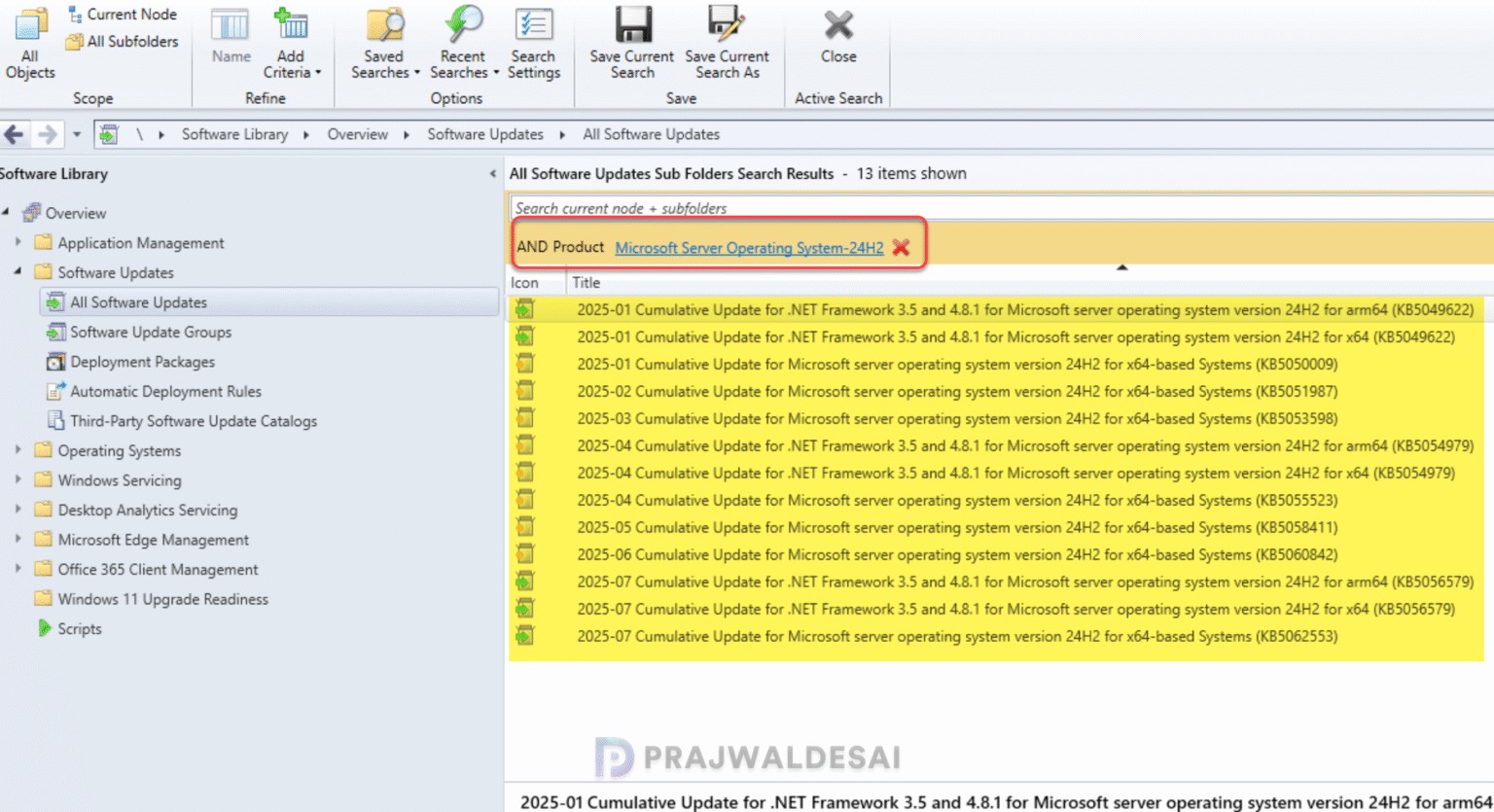Open the Saved Searches menu

click(384, 44)
